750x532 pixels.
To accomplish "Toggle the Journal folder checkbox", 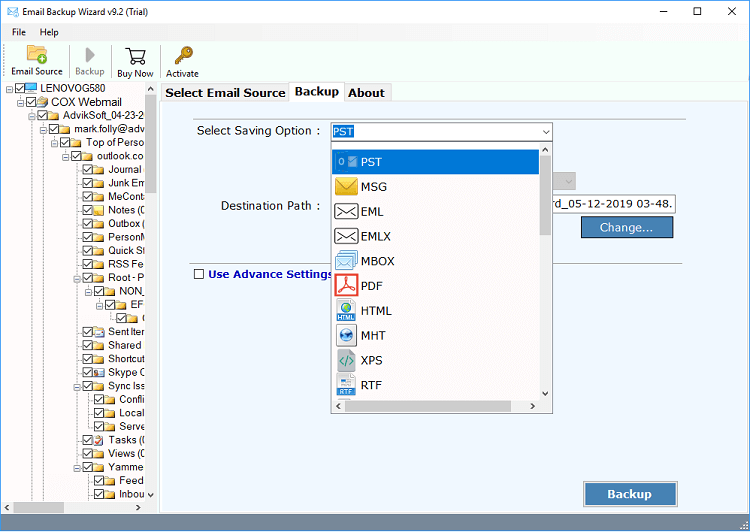I will click(88, 169).
